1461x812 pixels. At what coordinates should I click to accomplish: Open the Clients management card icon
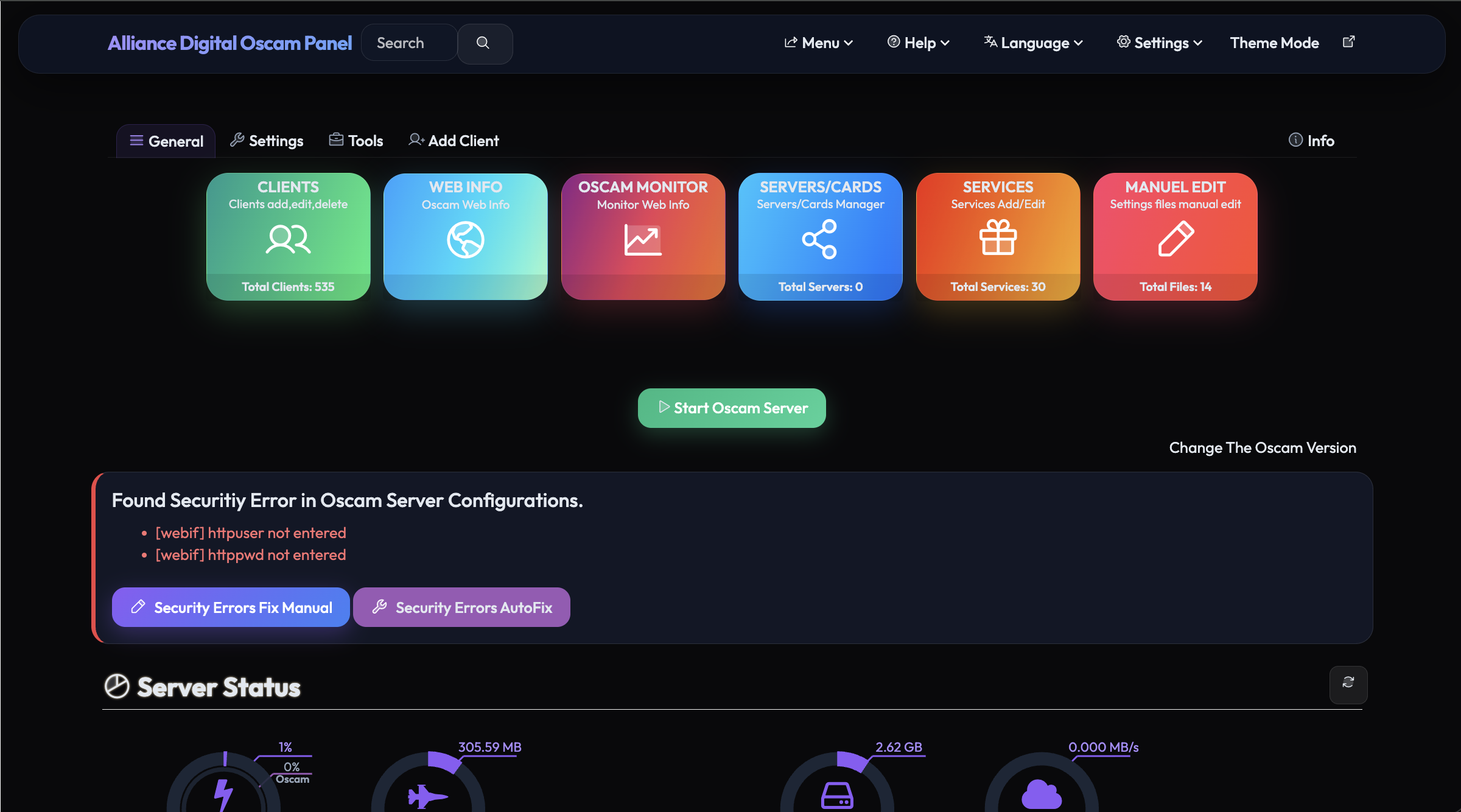(287, 239)
